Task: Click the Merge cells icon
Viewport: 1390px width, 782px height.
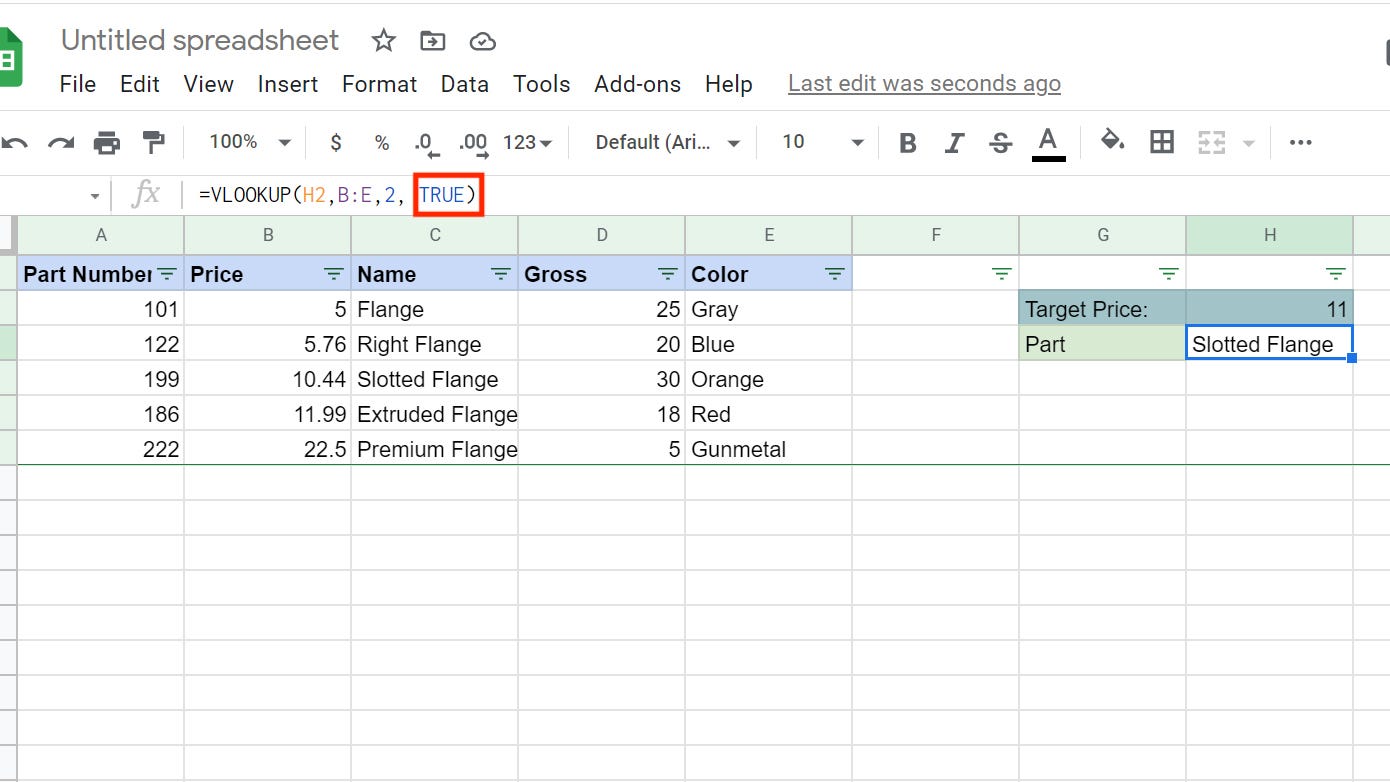Action: coord(1212,143)
